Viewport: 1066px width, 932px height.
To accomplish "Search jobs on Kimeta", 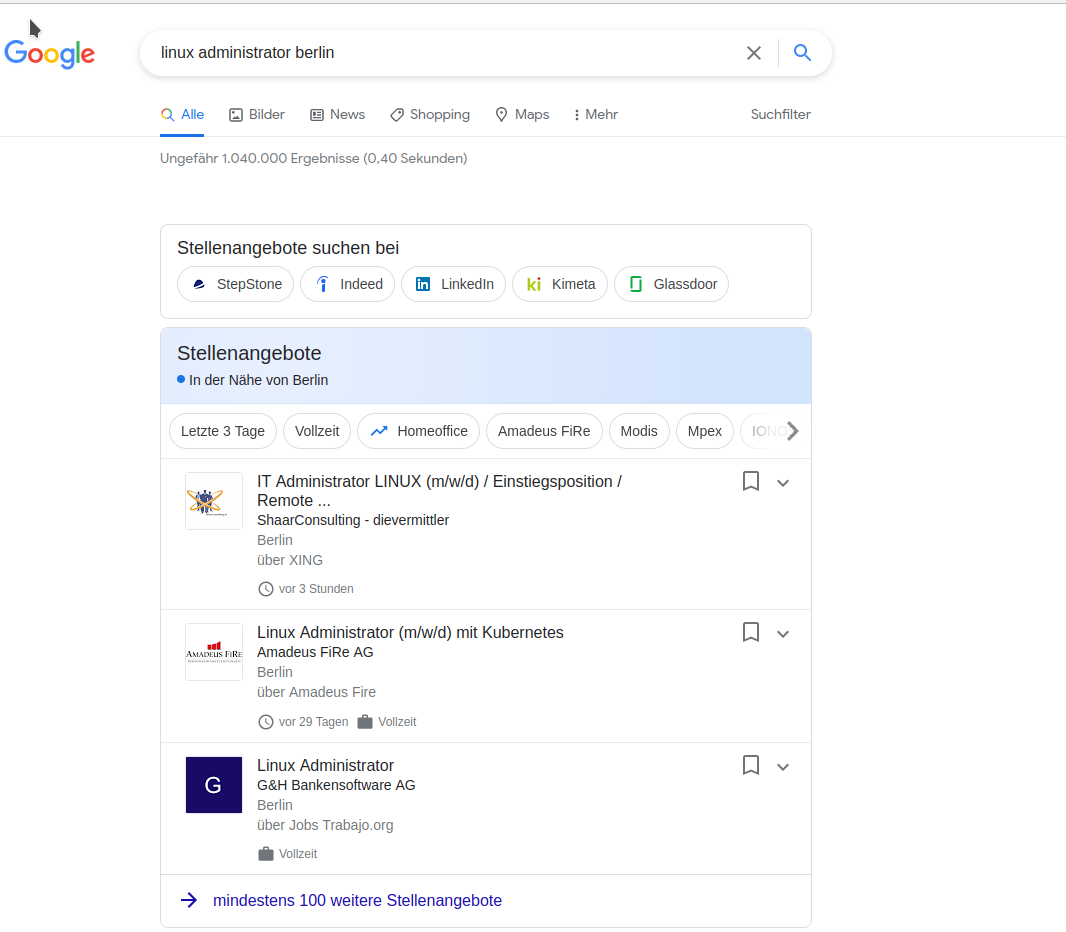I will click(x=560, y=284).
